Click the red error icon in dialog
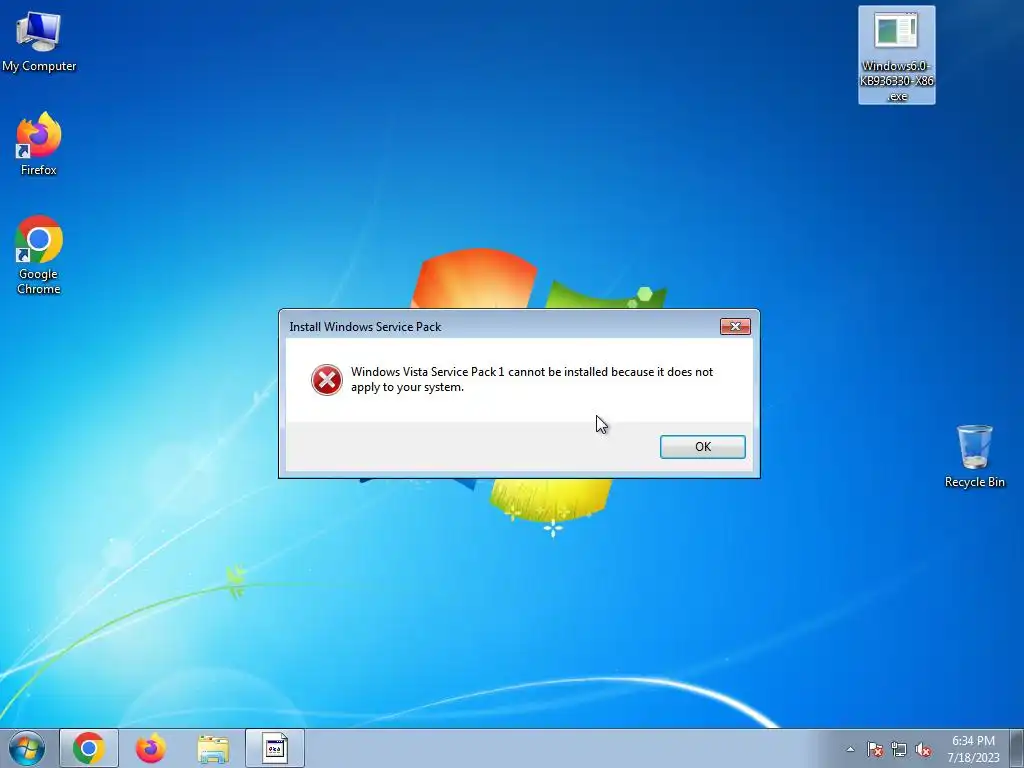The width and height of the screenshot is (1024, 768). coord(327,379)
